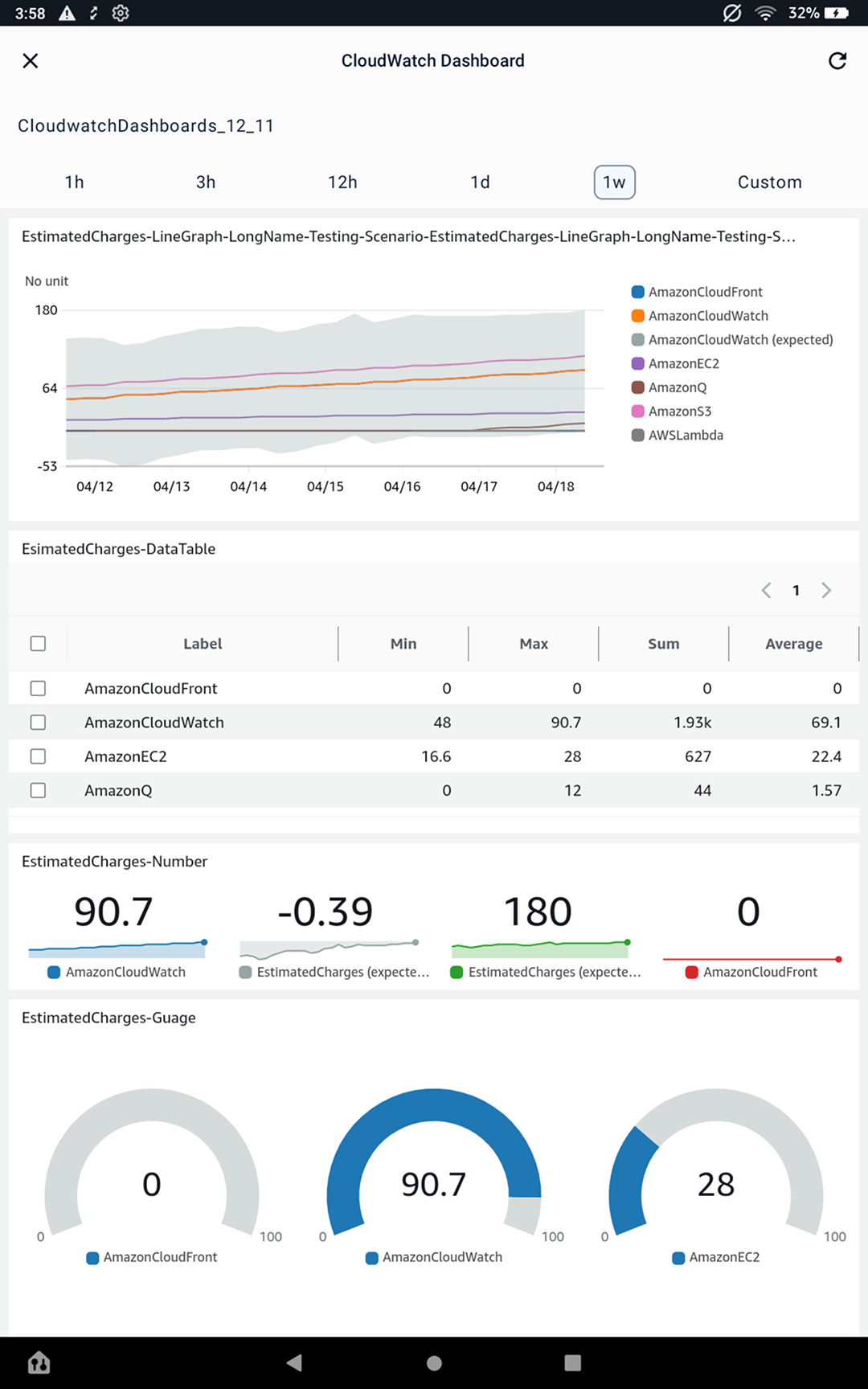Screen dimensions: 868x1389
Task: Tap the Android back navigation button
Action: tap(294, 1362)
